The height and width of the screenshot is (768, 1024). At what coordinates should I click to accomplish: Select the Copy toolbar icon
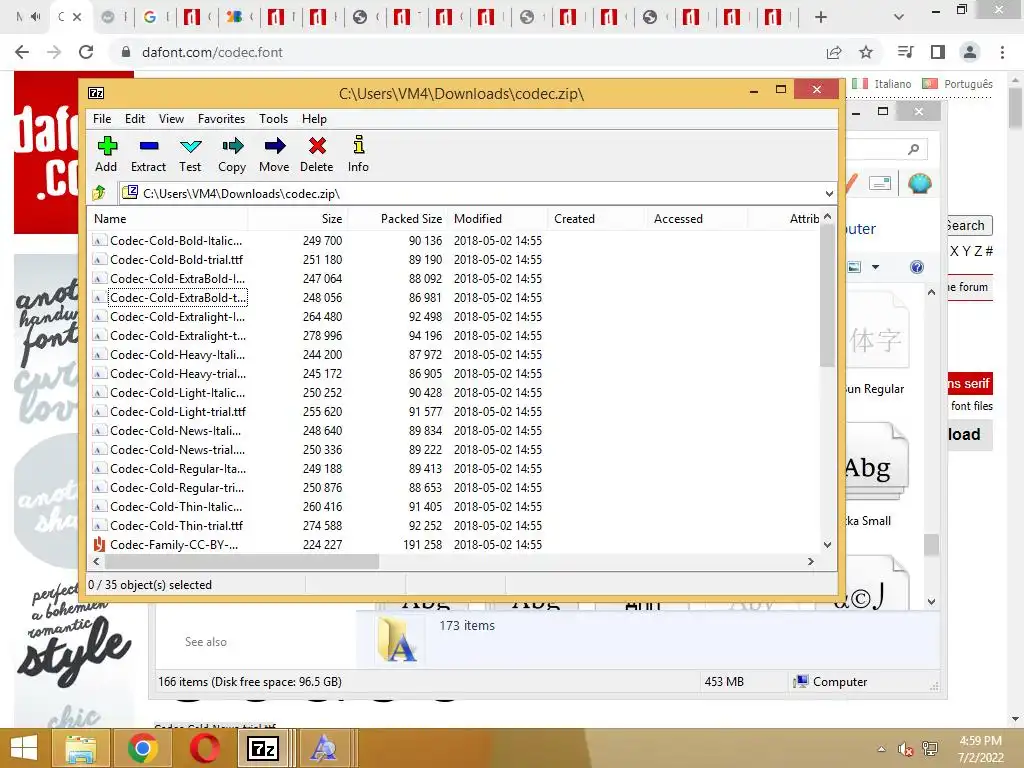pos(232,154)
